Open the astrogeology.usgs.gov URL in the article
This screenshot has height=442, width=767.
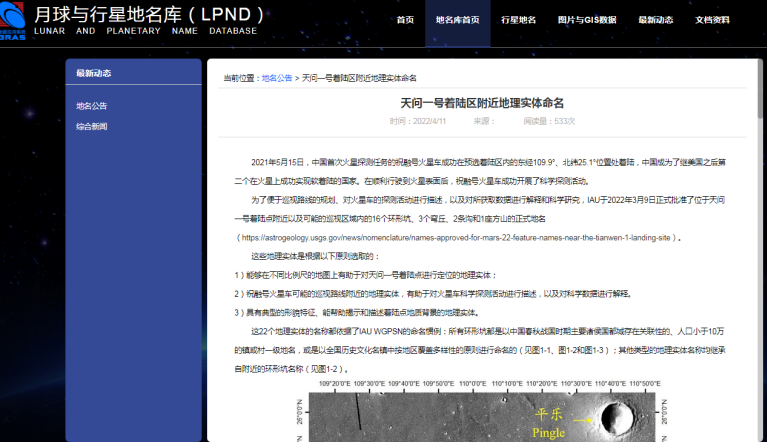(457, 238)
